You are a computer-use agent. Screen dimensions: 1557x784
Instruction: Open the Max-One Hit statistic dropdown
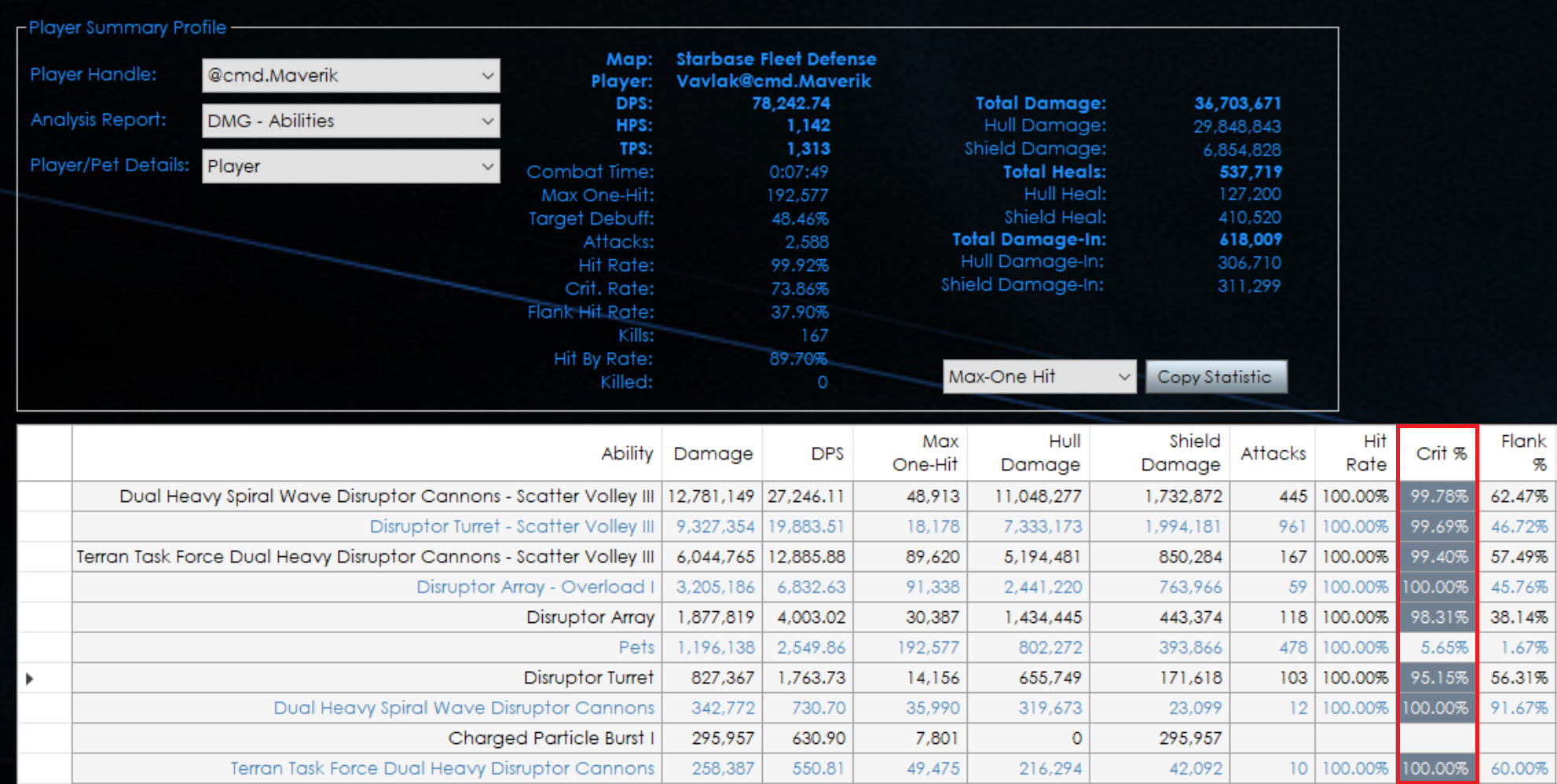tap(1039, 377)
